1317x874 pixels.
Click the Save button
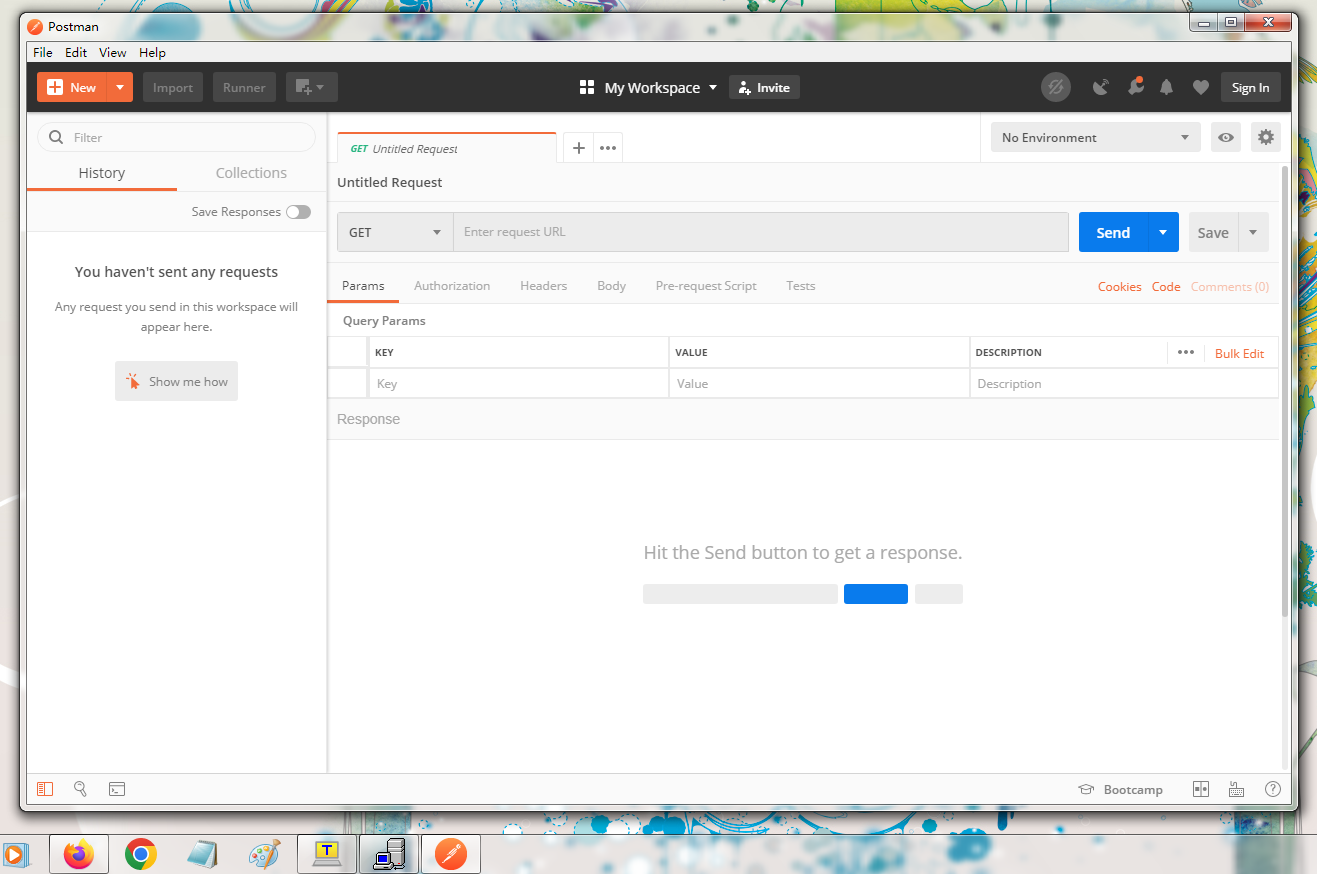[x=1213, y=232]
